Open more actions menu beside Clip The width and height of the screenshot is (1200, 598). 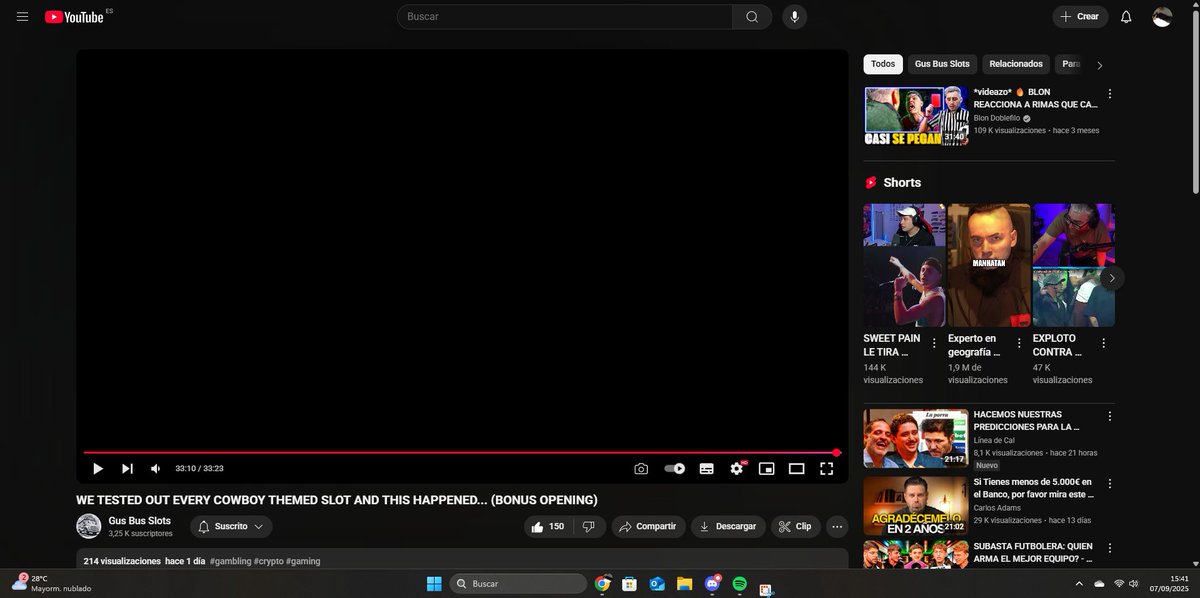click(837, 526)
